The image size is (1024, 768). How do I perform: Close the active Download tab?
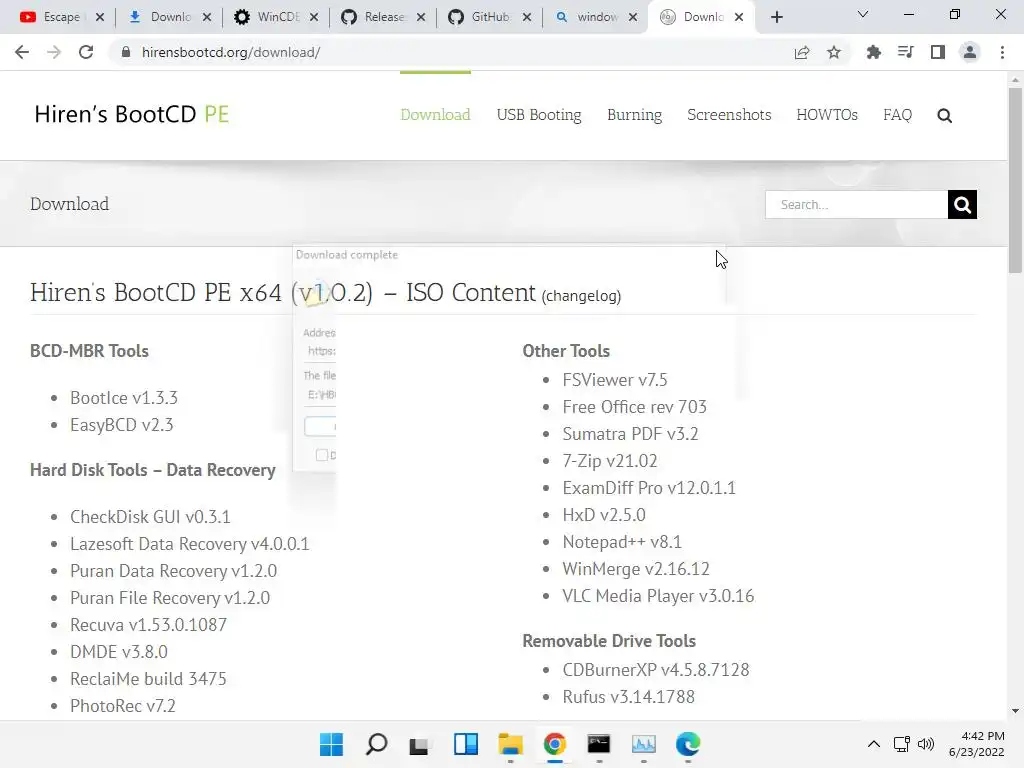(739, 17)
